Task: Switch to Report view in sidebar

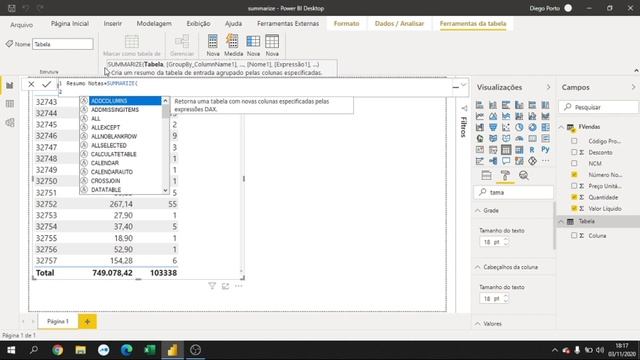Action: (10, 85)
